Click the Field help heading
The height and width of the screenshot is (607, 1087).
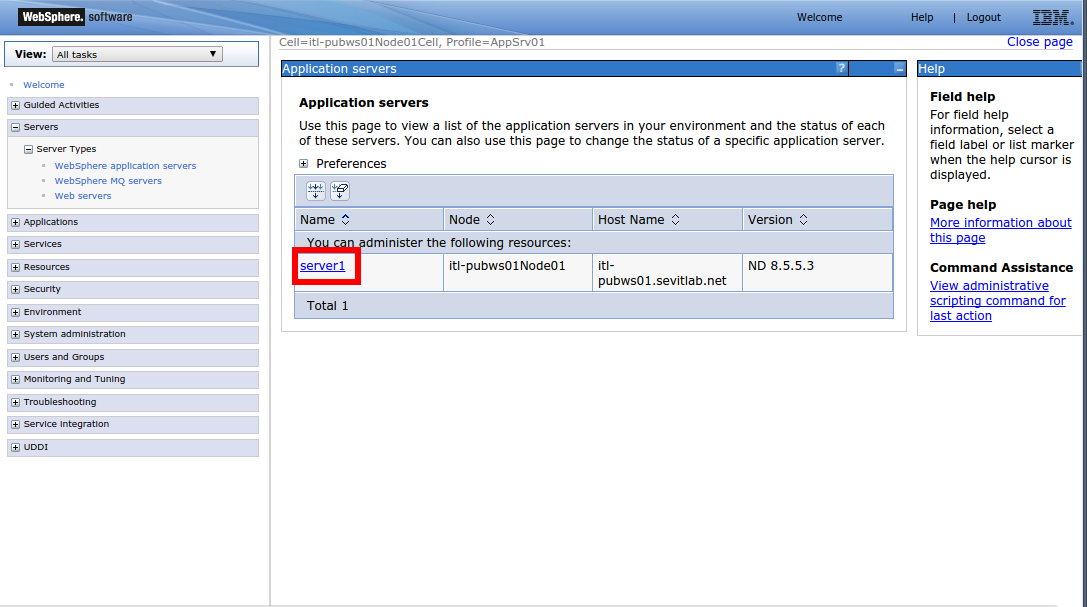coord(962,97)
